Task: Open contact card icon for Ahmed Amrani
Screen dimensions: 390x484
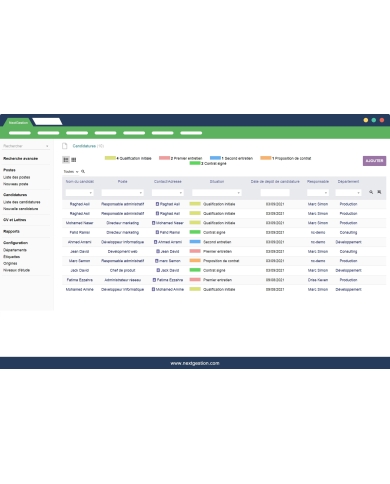Action: tap(155, 242)
